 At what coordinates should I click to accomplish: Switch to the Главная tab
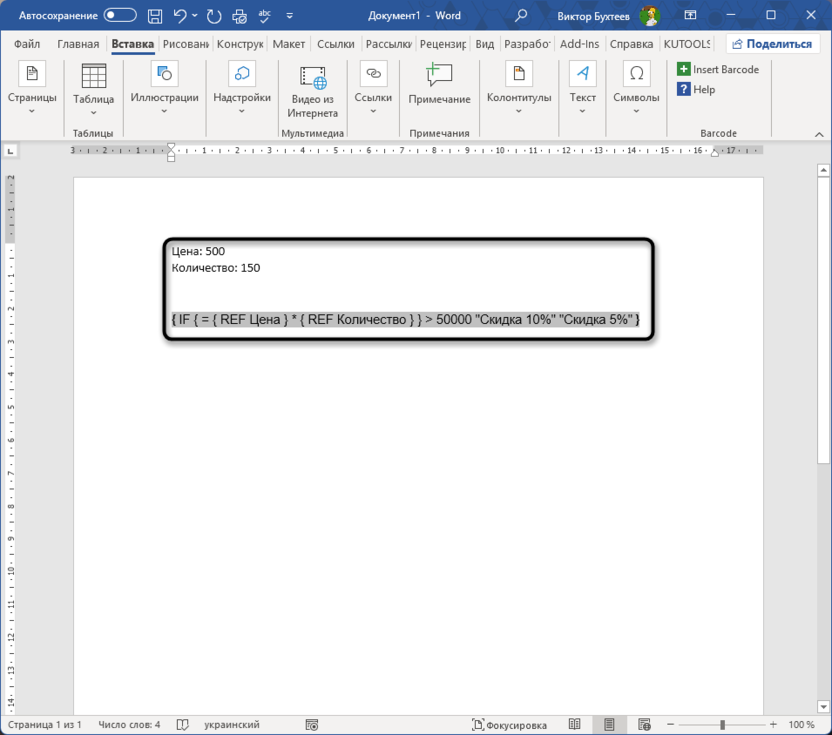pyautogui.click(x=78, y=44)
